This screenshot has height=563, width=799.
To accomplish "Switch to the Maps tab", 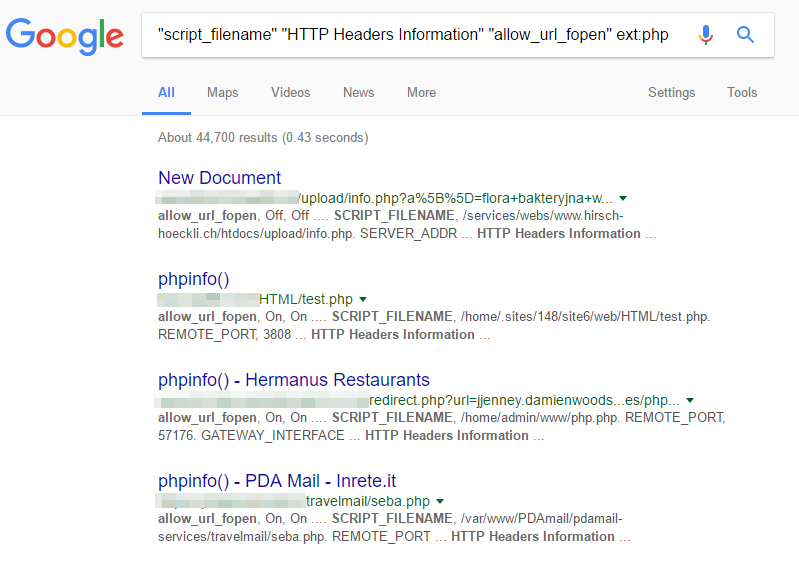I will (223, 92).
